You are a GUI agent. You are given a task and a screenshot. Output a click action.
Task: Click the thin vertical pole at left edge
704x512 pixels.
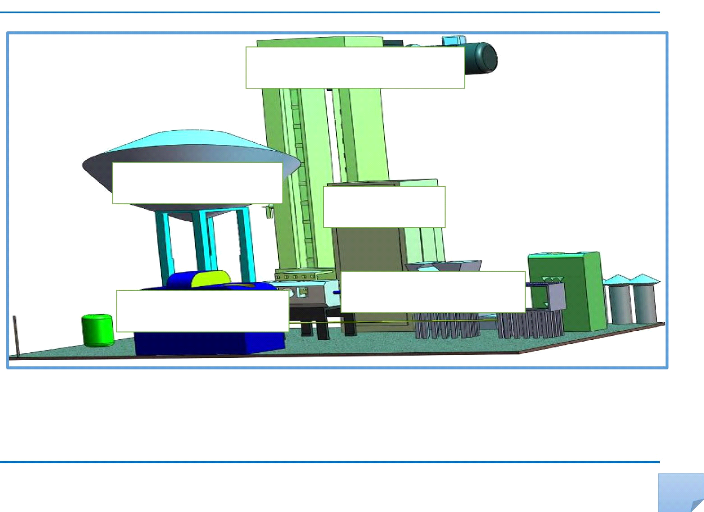pos(17,335)
